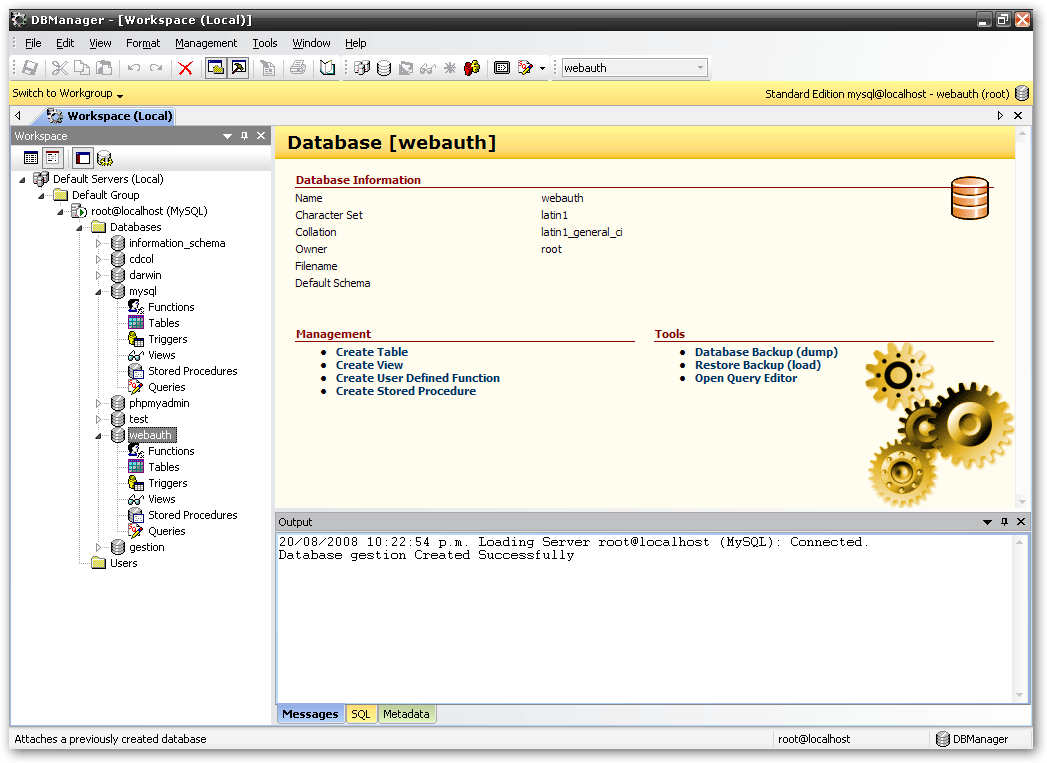Collapse the Databases folder node
This screenshot has width=1047, height=763.
pyautogui.click(x=79, y=228)
